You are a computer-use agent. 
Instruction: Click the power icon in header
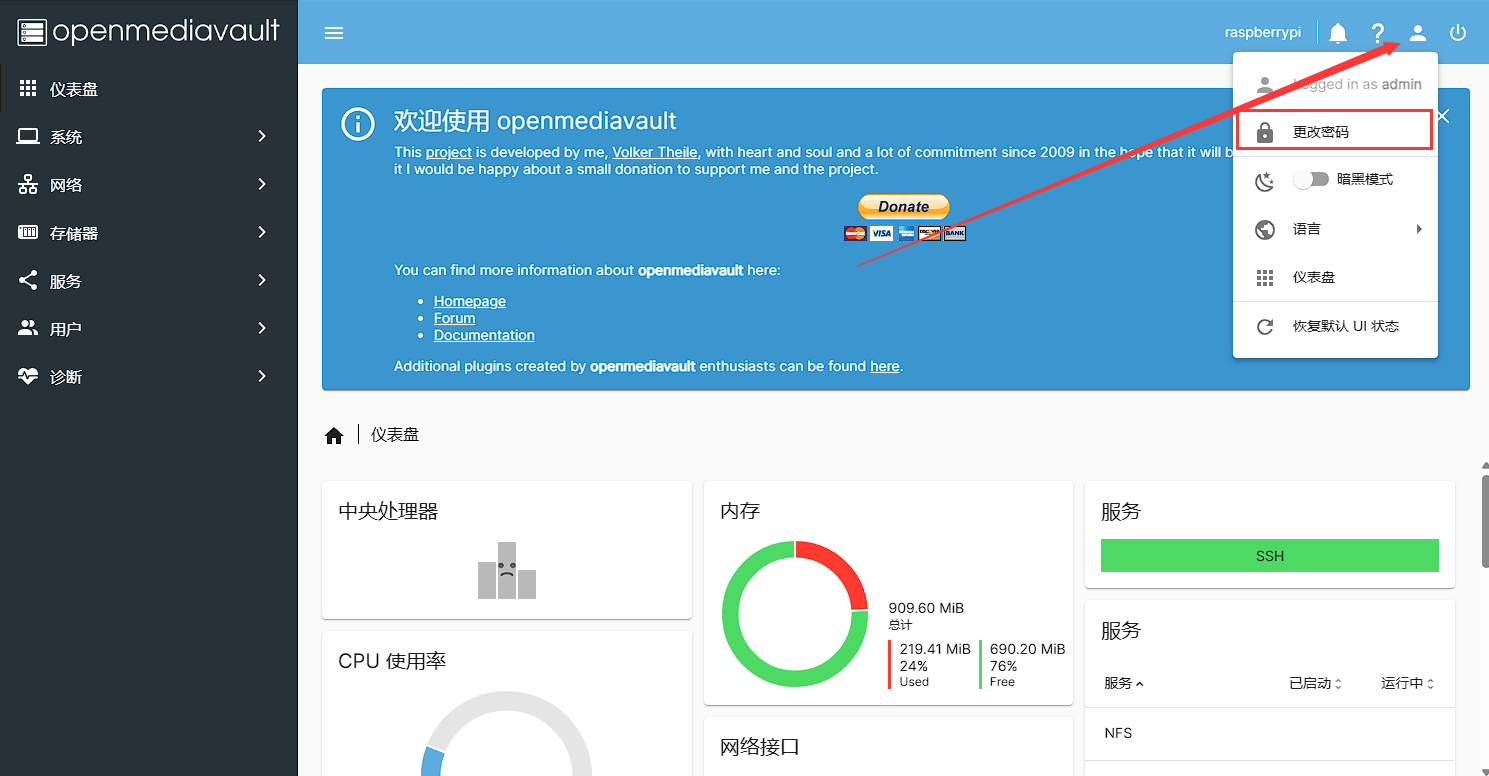pos(1458,33)
